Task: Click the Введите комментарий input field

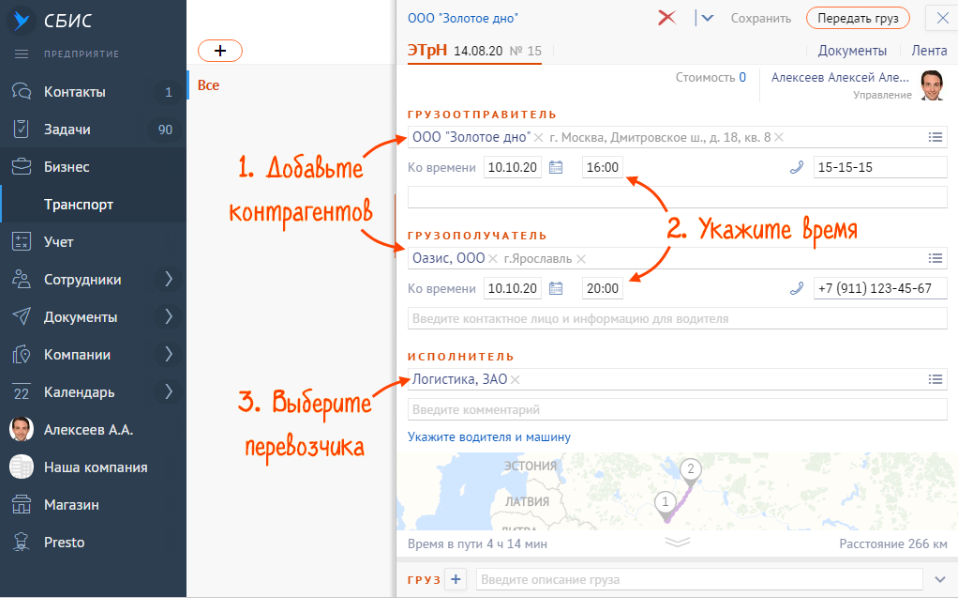Action: click(x=677, y=410)
